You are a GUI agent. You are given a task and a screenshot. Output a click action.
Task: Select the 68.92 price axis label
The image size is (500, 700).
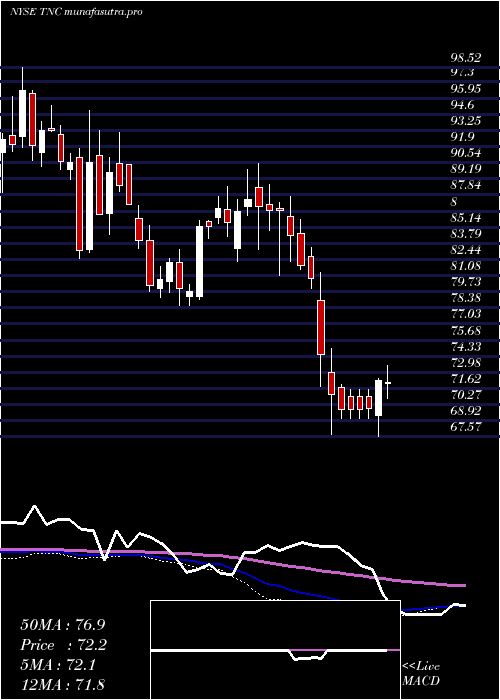pyautogui.click(x=466, y=411)
